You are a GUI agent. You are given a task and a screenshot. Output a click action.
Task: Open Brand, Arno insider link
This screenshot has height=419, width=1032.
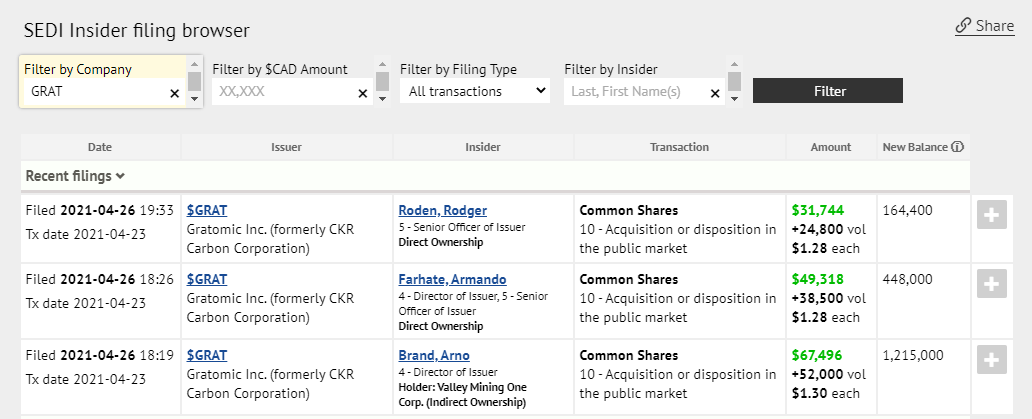[433, 355]
